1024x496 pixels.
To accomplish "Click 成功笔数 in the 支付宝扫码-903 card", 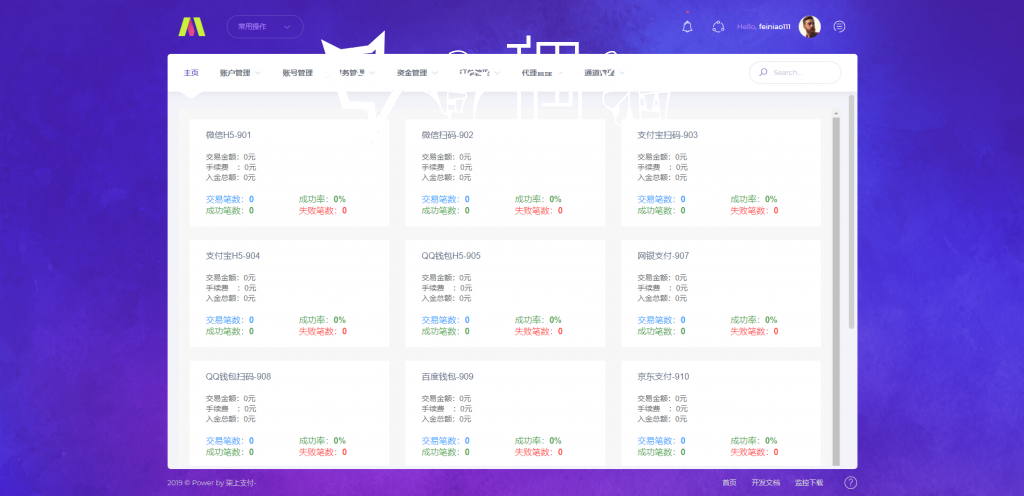I will [661, 211].
